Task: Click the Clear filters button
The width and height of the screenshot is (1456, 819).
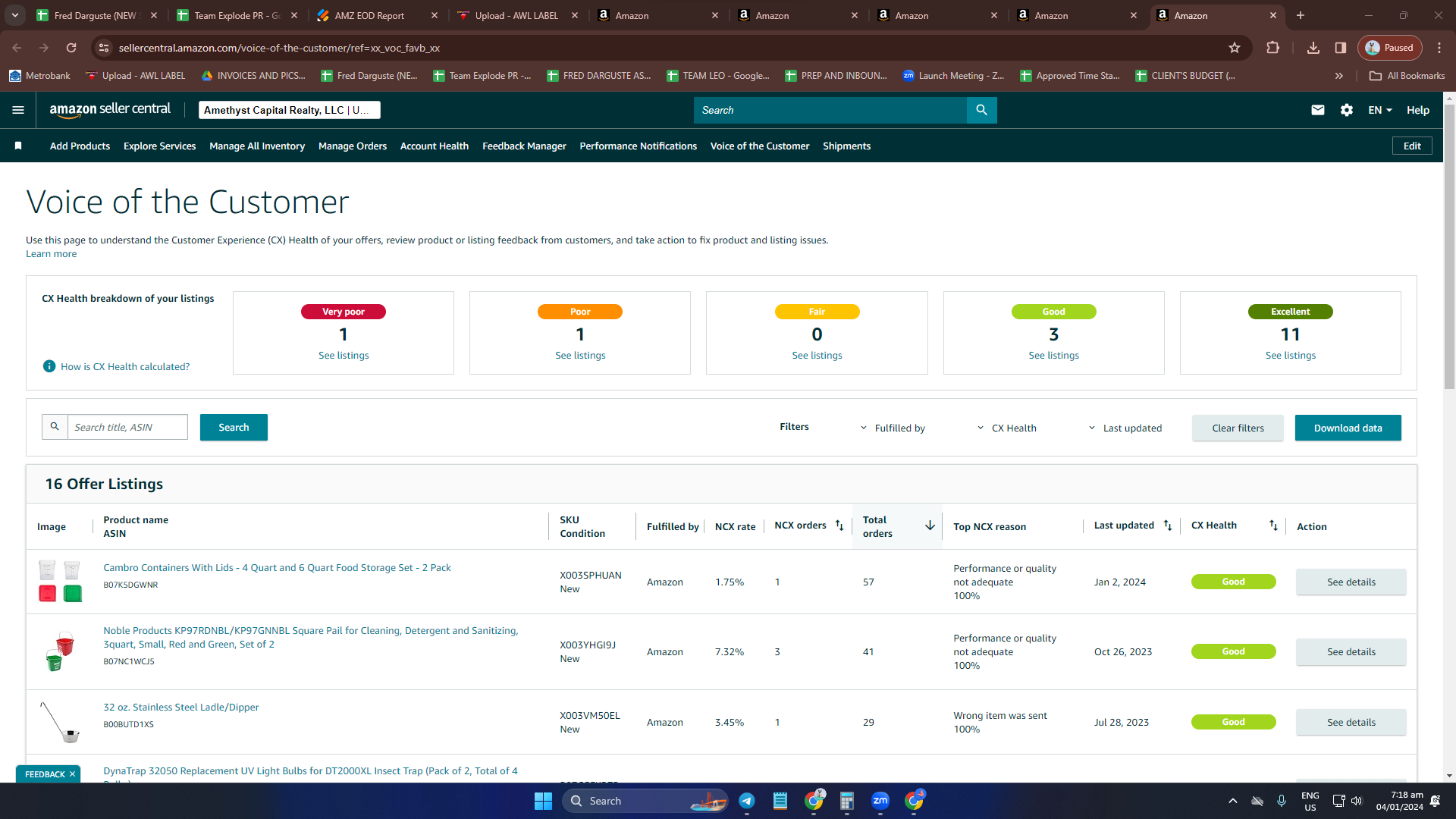Action: 1238,428
